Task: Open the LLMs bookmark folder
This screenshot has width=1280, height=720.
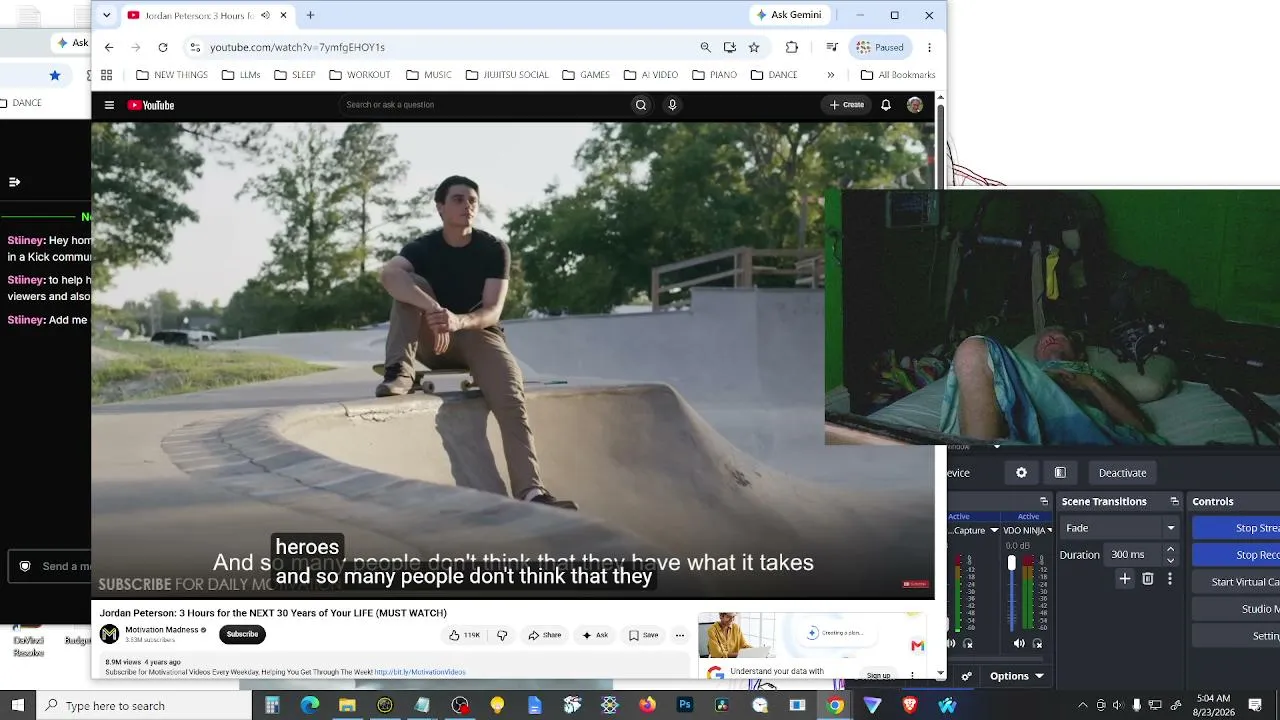Action: [x=241, y=75]
